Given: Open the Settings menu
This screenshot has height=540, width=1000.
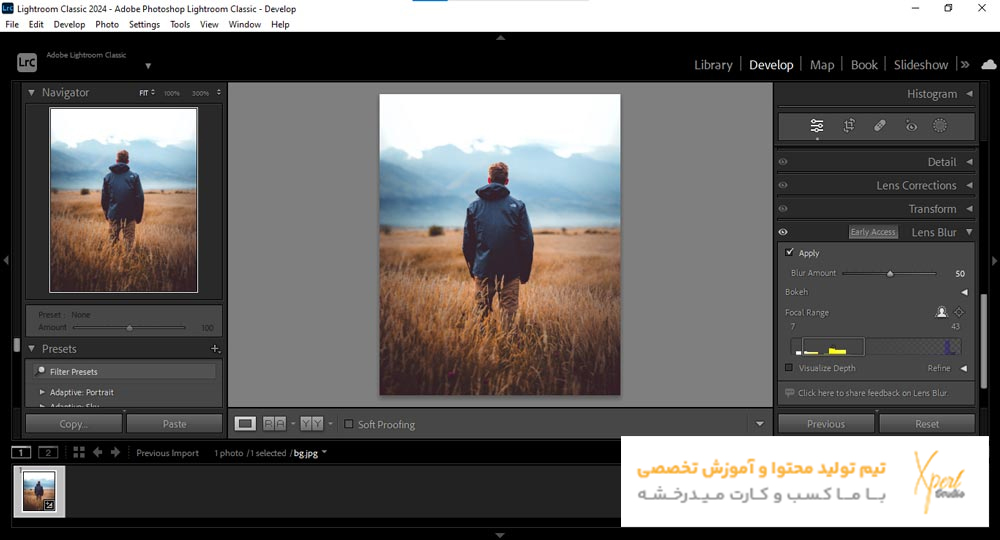Looking at the screenshot, I should [144, 24].
